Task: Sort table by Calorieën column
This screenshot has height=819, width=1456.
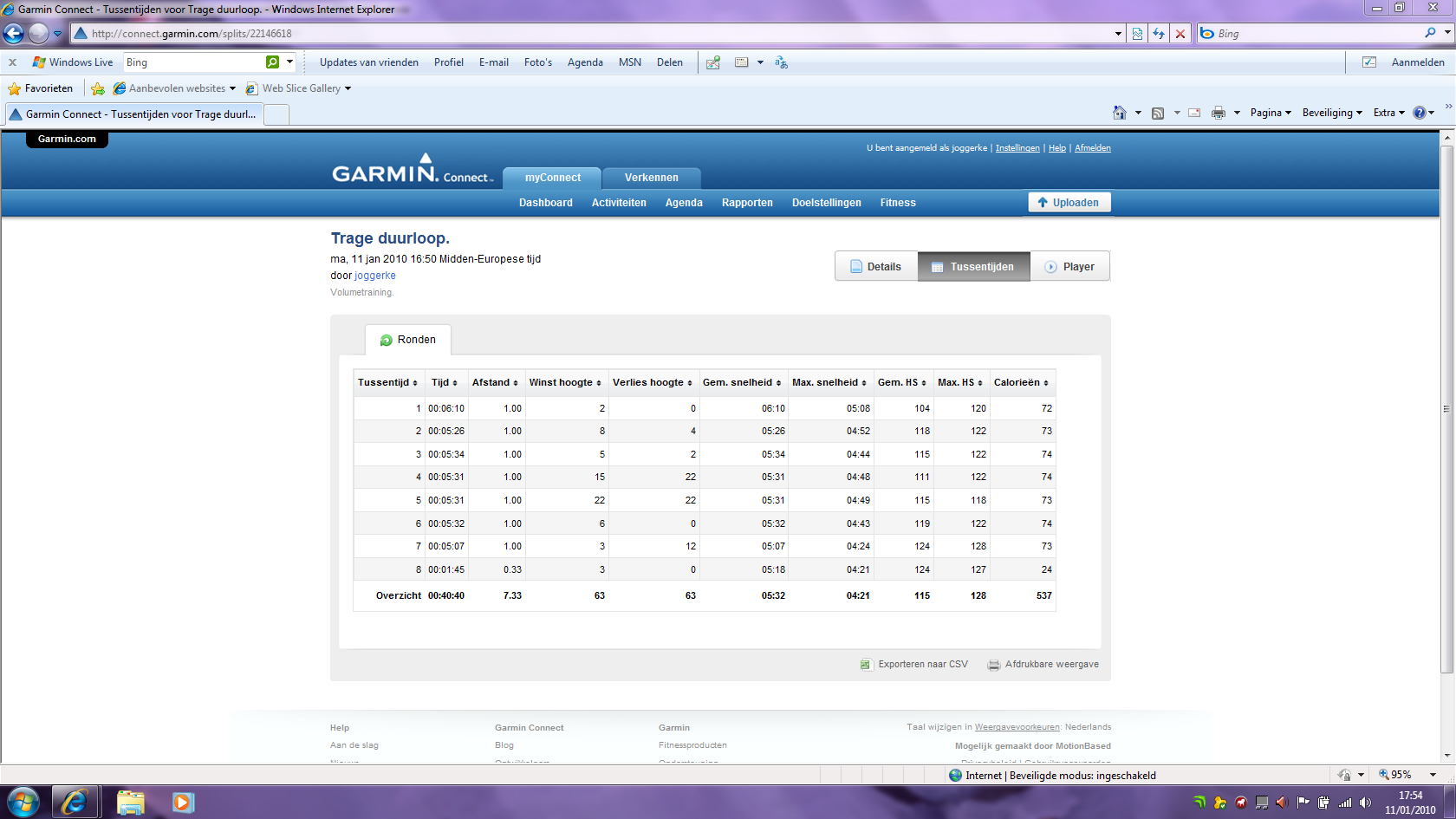Action: pyautogui.click(x=1021, y=382)
